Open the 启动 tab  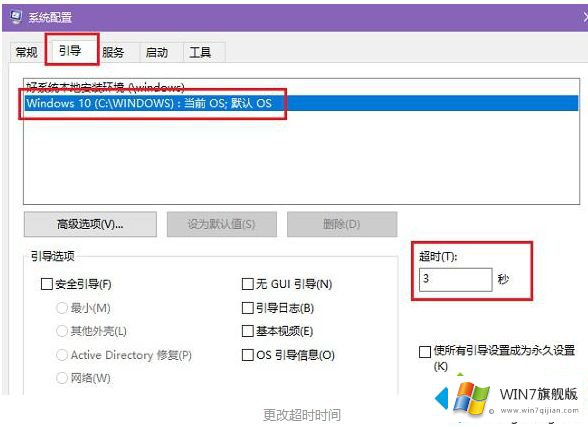click(x=157, y=52)
